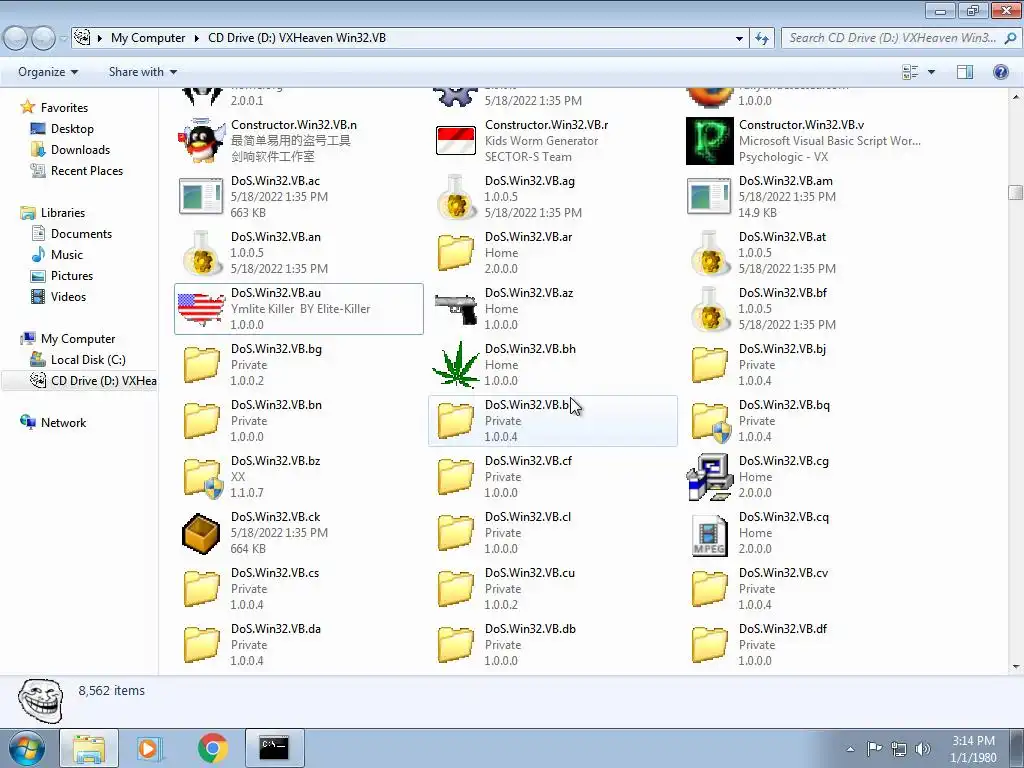The image size is (1024, 768).
Task: Select DoS.Win32.VB.at flask icon
Action: pyautogui.click(x=709, y=253)
